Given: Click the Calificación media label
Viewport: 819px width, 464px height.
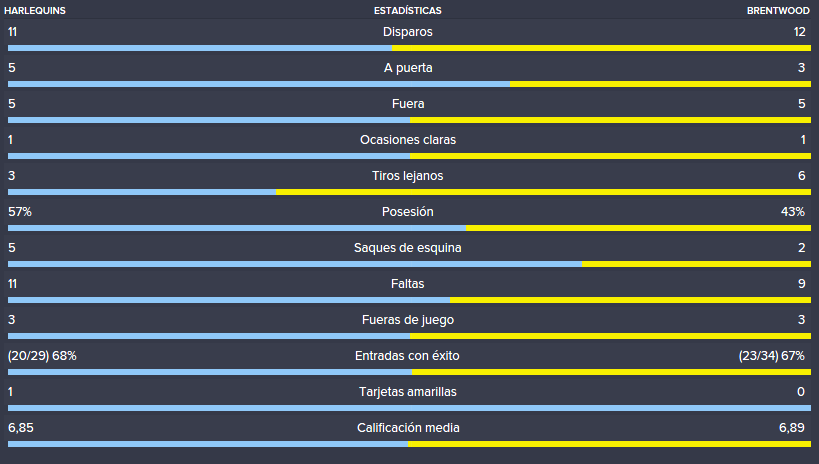Looking at the screenshot, I should [x=408, y=428].
